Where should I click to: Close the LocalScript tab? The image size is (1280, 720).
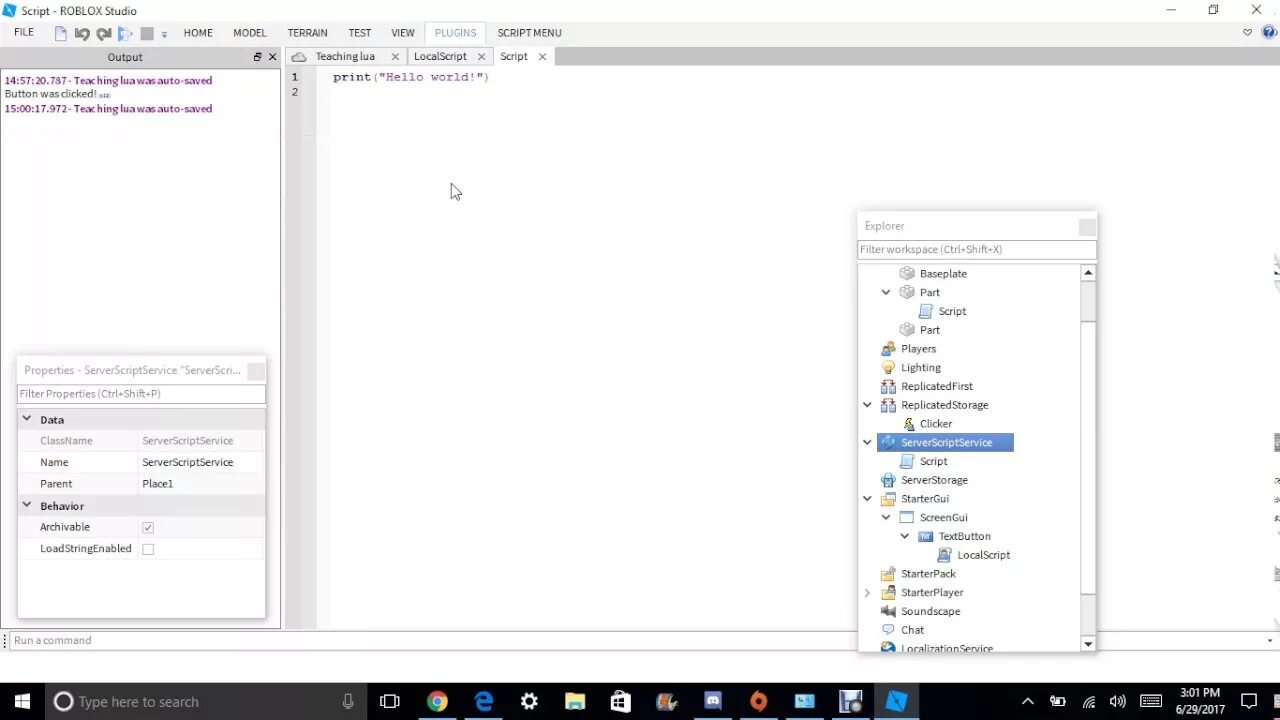[481, 57]
